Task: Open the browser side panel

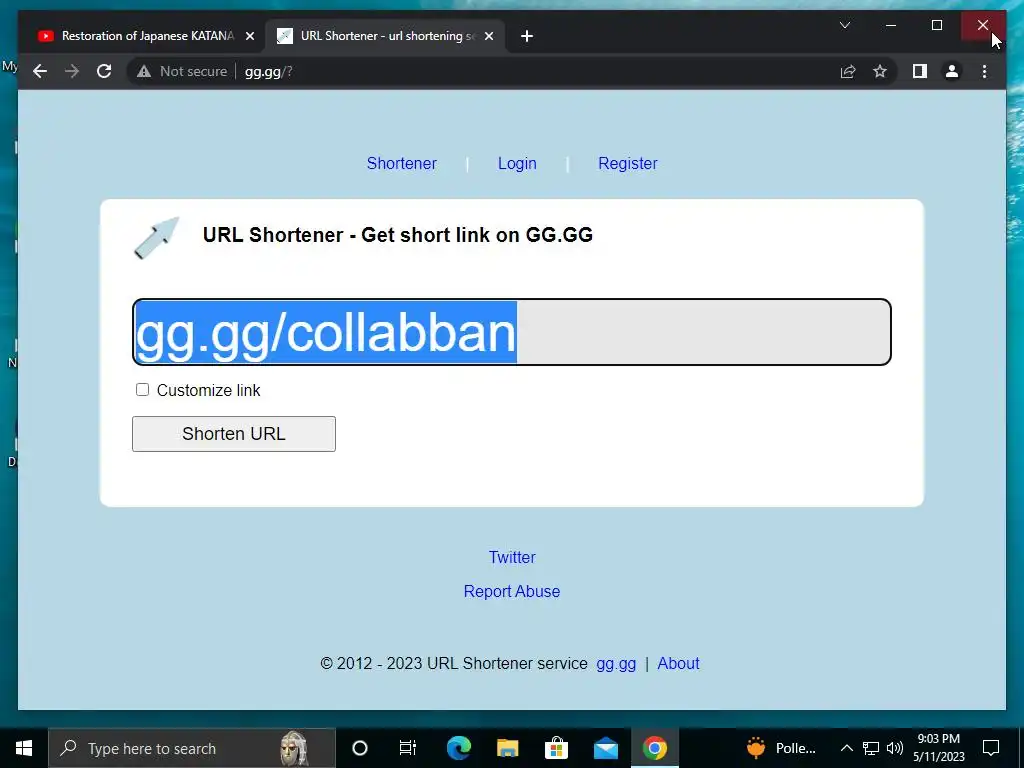Action: tap(920, 71)
